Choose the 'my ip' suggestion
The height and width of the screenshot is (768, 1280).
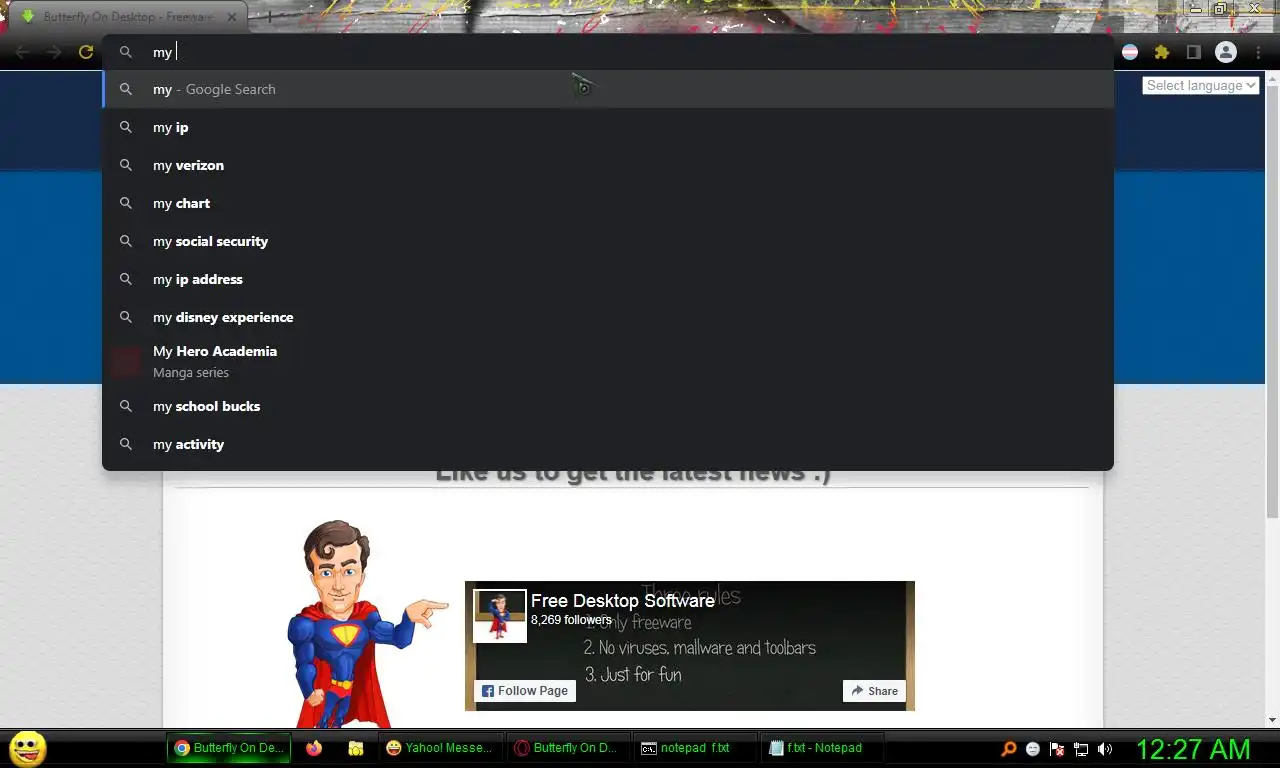[608, 127]
